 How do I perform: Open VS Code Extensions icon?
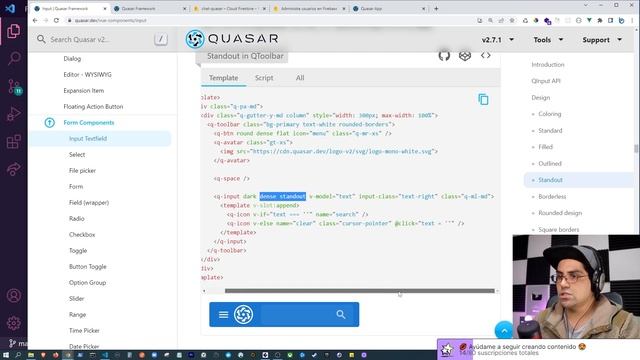(13, 142)
